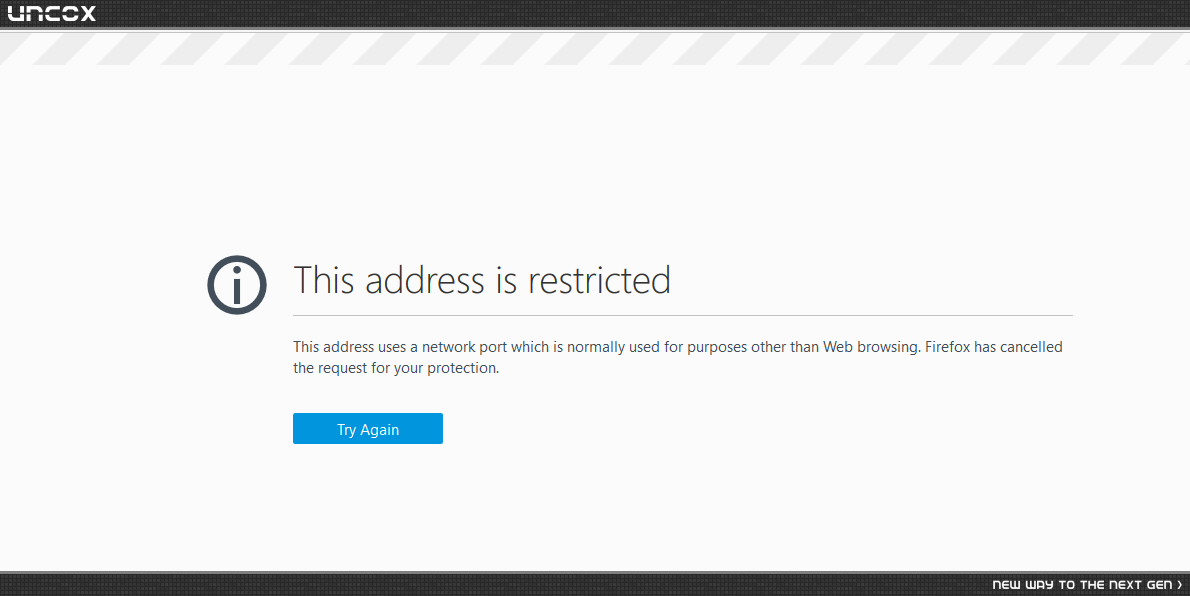Click the word 'Firefox' in the error message
Viewport: 1190px width, 596px height.
(x=947, y=347)
